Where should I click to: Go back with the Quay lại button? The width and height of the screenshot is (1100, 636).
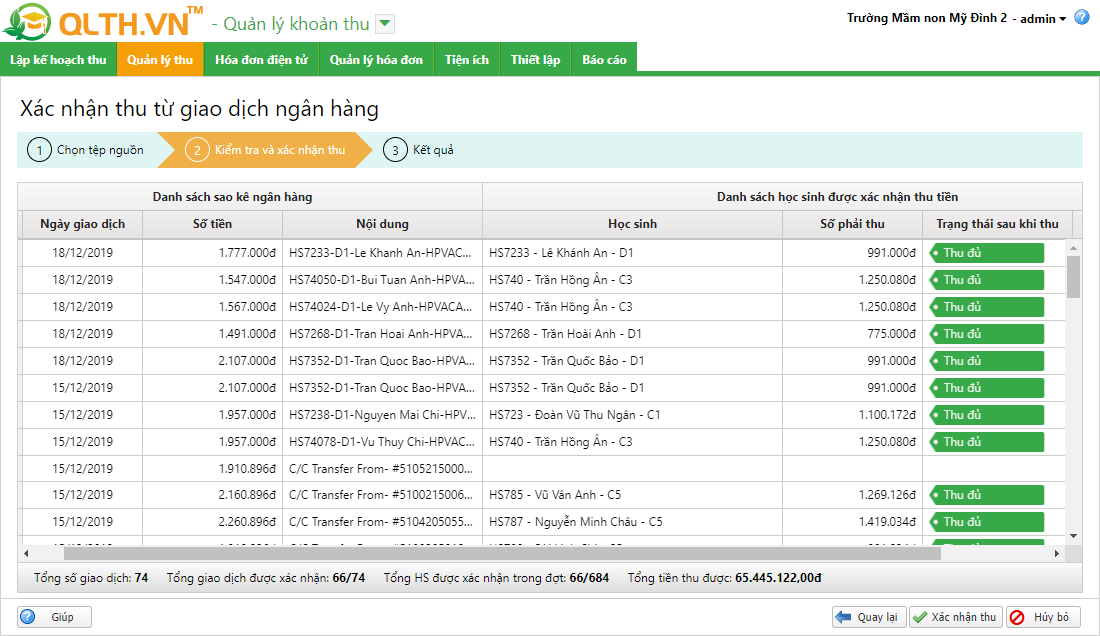coord(868,617)
